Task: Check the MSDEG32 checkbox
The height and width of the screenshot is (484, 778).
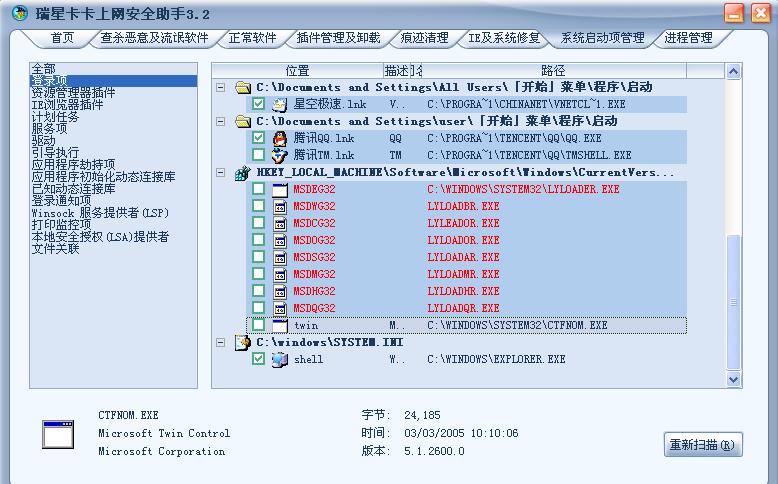Action: point(258,189)
